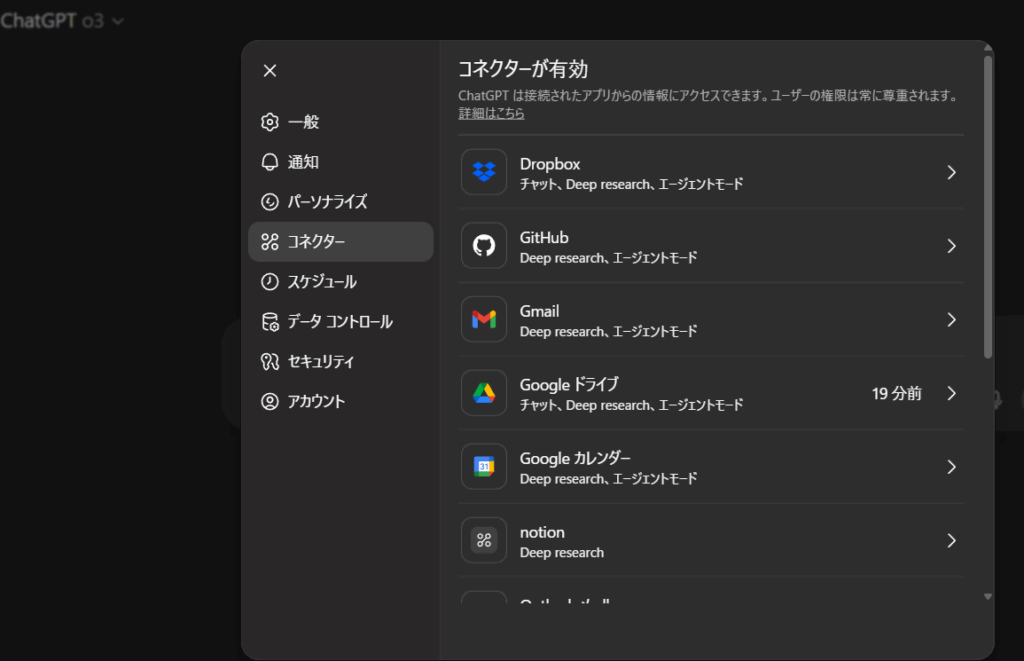Viewport: 1024px width, 661px height.
Task: Click the GitHub connector name
Action: (x=544, y=238)
